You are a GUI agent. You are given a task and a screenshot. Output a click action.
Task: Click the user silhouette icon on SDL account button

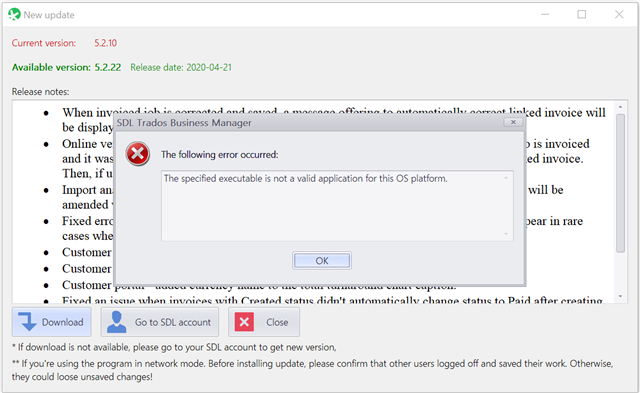click(x=116, y=322)
